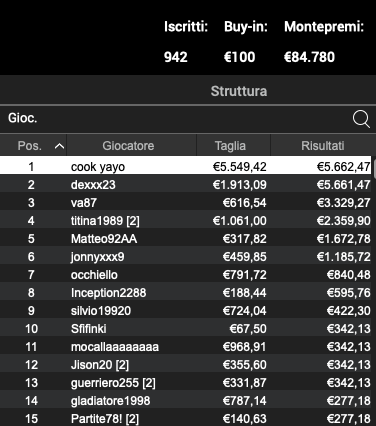Toggle the Pos. sort arrow
This screenshot has height=426, width=376.
click(59, 146)
